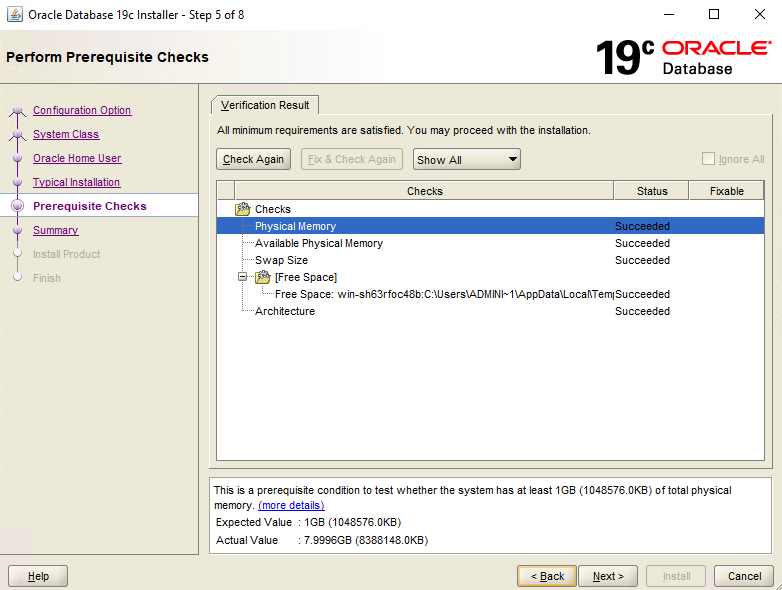Click the Configuration Option step bullet icon
Image resolution: width=782 pixels, height=590 pixels.
[17, 110]
